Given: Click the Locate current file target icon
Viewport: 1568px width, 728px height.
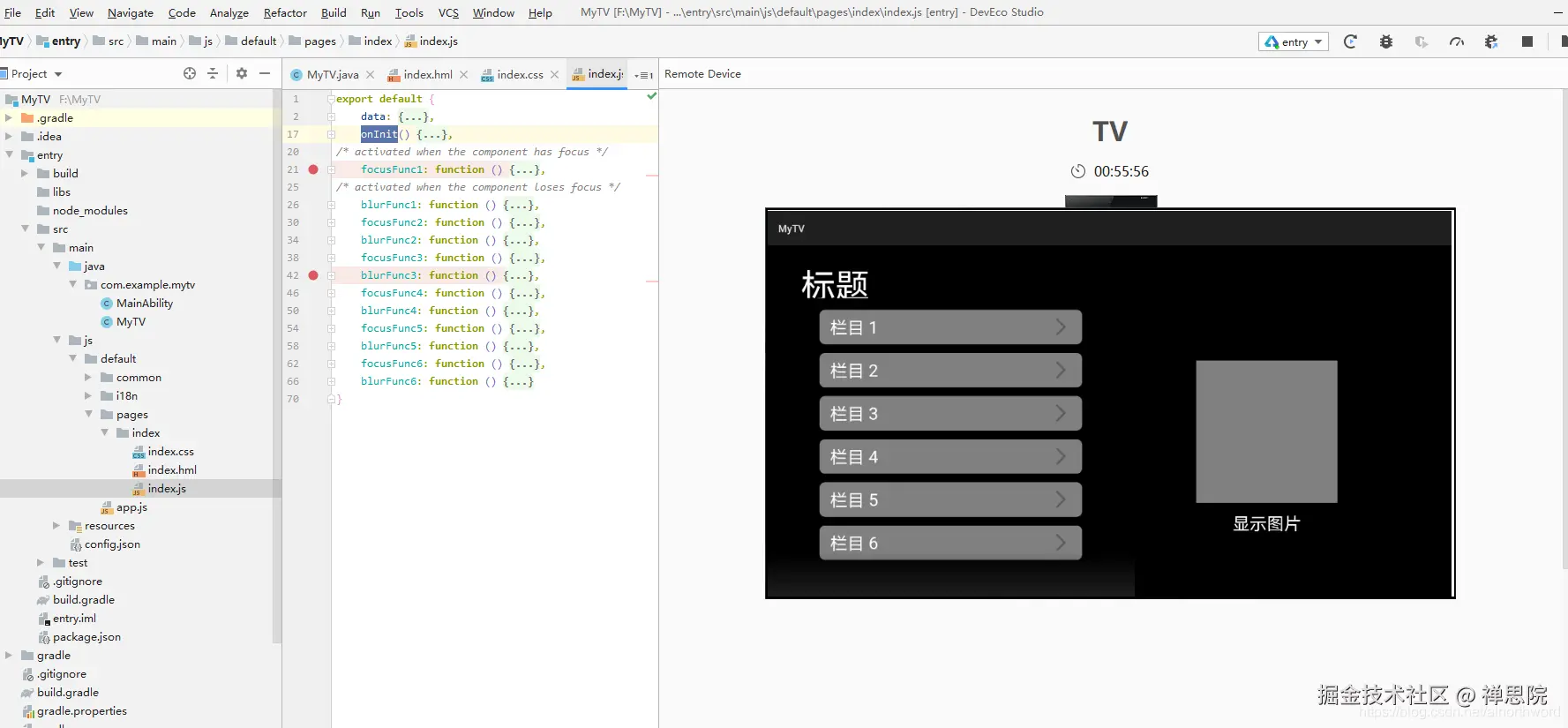Looking at the screenshot, I should tap(190, 73).
